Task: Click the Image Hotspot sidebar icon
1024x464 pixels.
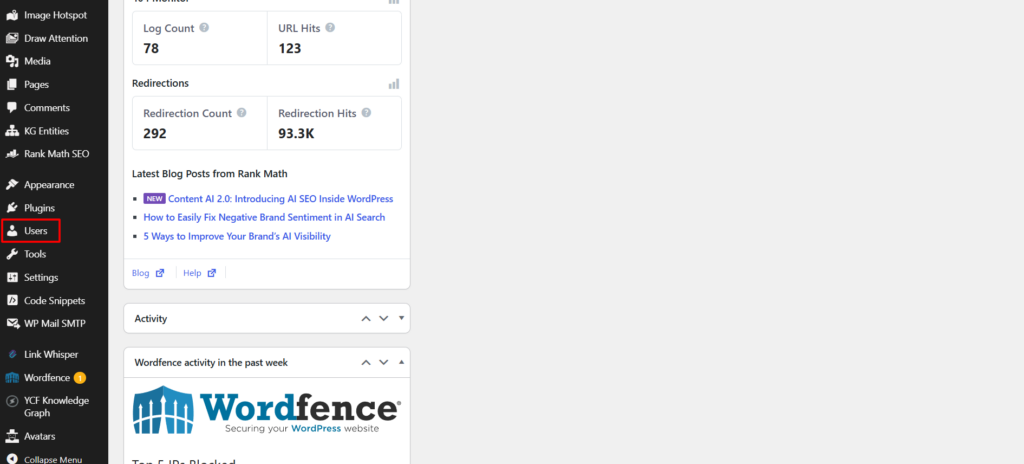Action: pyautogui.click(x=12, y=15)
